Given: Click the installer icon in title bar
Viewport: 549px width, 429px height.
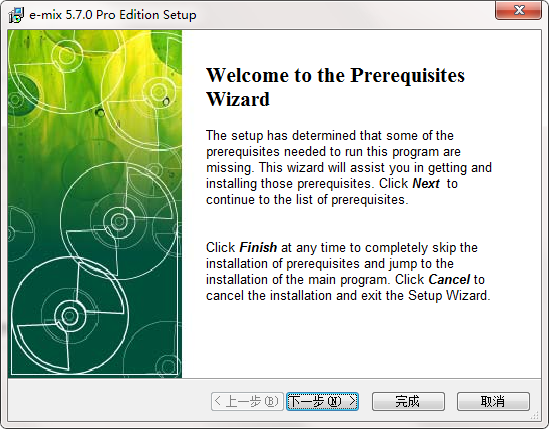Looking at the screenshot, I should click(x=15, y=15).
